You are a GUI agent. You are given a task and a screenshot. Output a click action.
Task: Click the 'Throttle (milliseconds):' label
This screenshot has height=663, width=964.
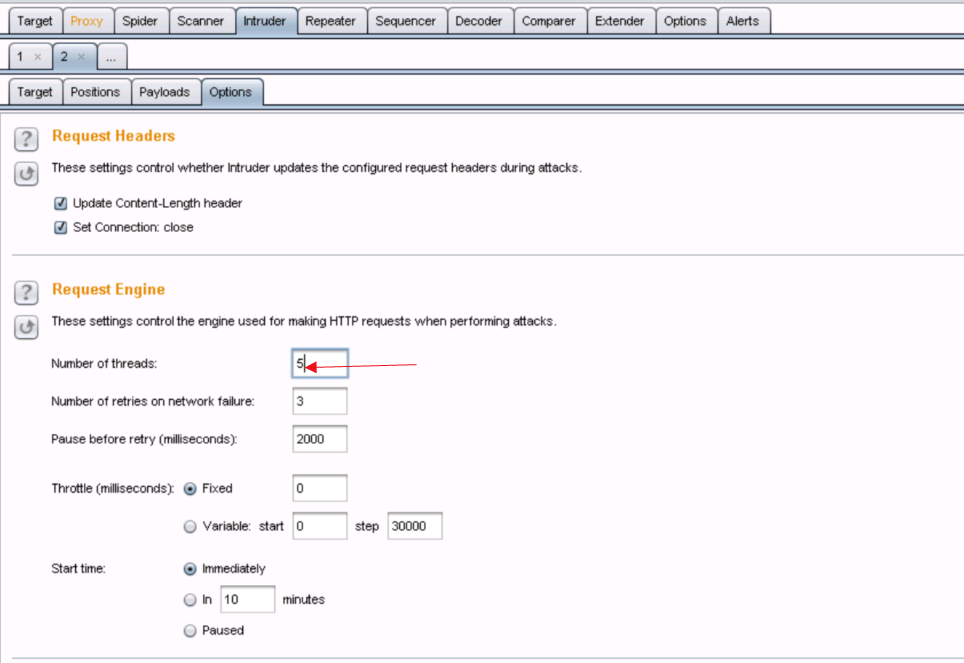pos(113,489)
